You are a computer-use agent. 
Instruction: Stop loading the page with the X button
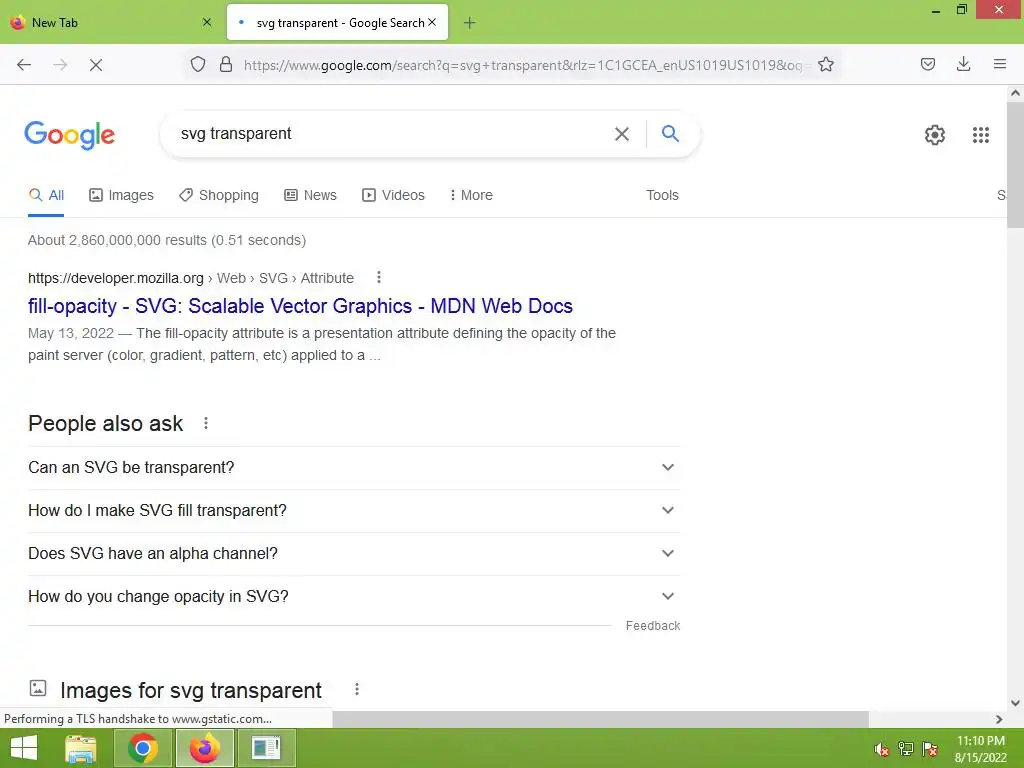[x=96, y=65]
